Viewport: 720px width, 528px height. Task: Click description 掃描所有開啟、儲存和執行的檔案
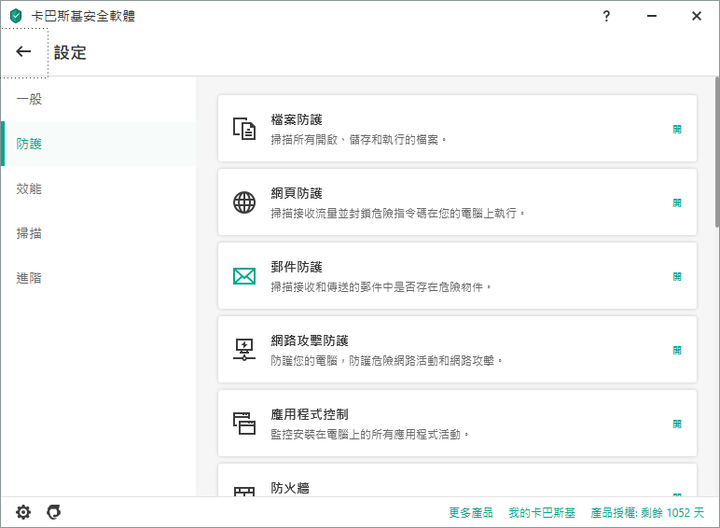pyautogui.click(x=359, y=140)
